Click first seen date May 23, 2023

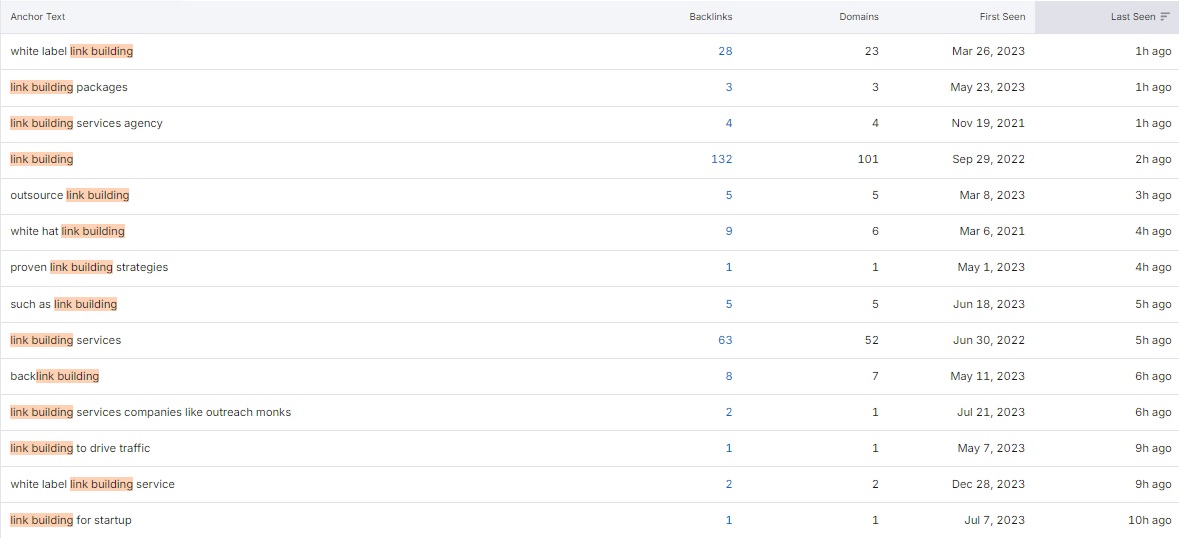coord(987,87)
